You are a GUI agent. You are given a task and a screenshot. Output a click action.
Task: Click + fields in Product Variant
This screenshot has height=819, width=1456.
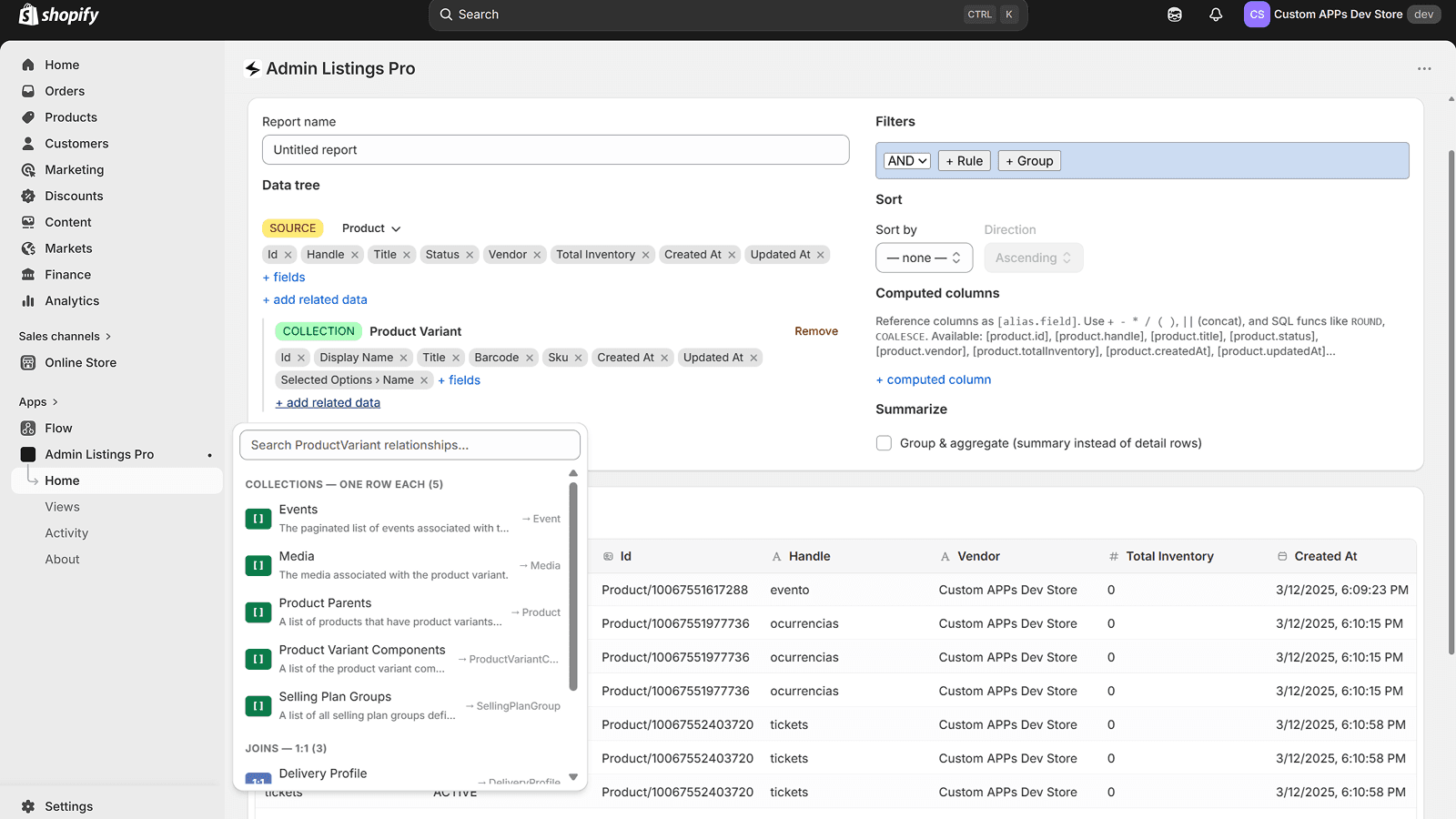pos(459,380)
